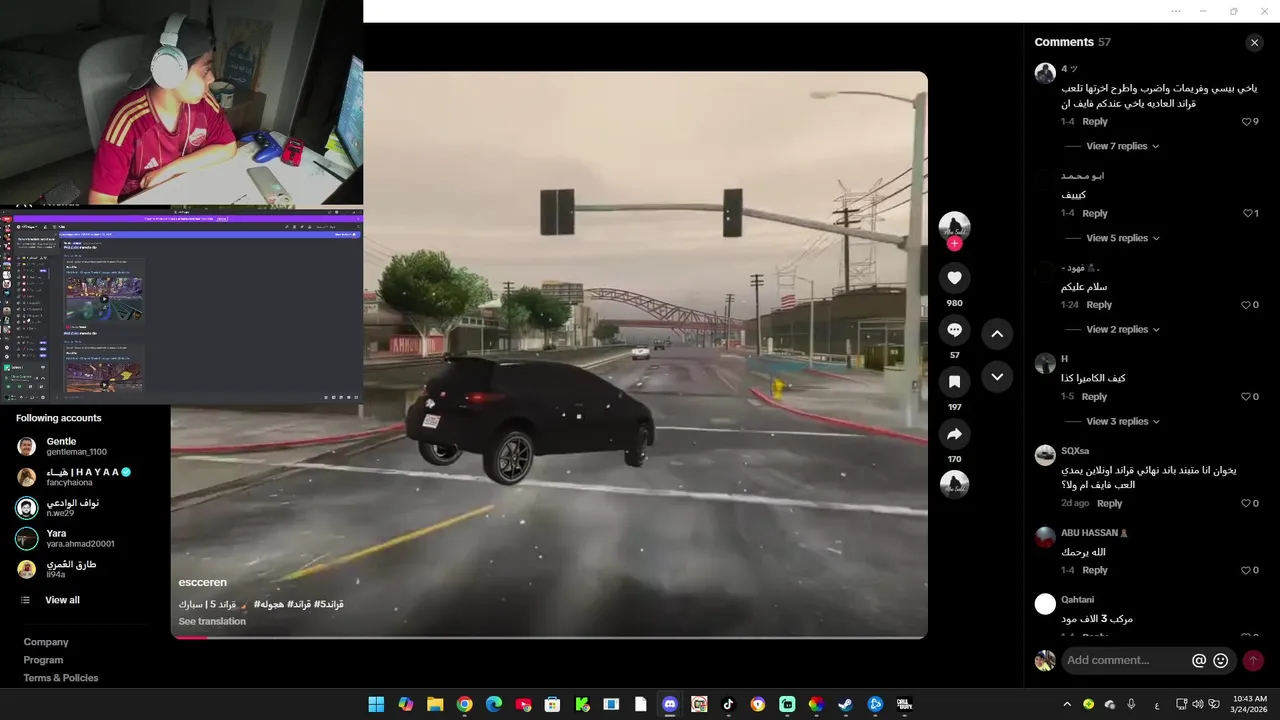Like the video with the heart icon
1280x720 pixels.
(954, 278)
